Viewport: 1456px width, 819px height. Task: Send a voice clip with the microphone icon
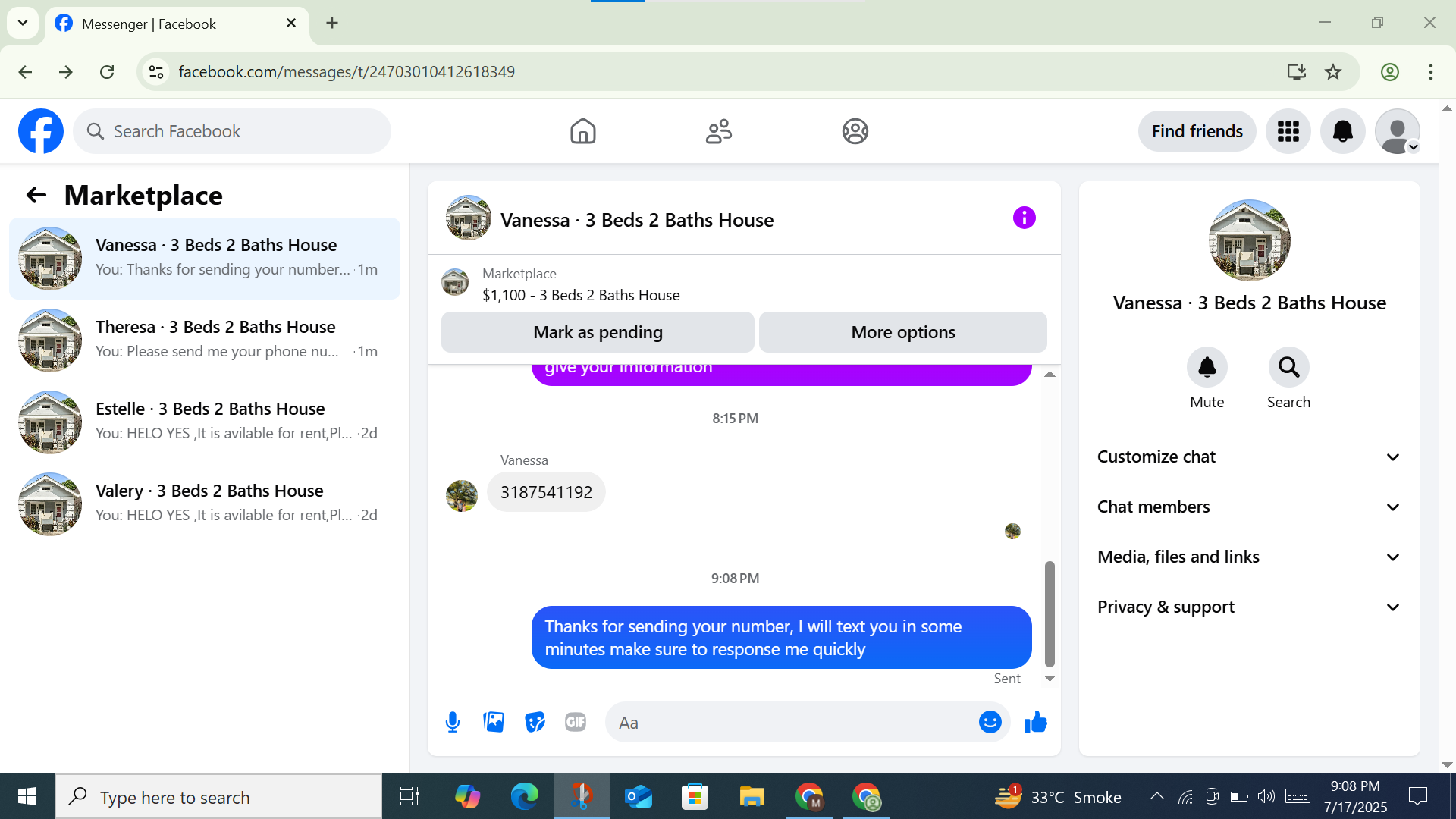click(453, 722)
